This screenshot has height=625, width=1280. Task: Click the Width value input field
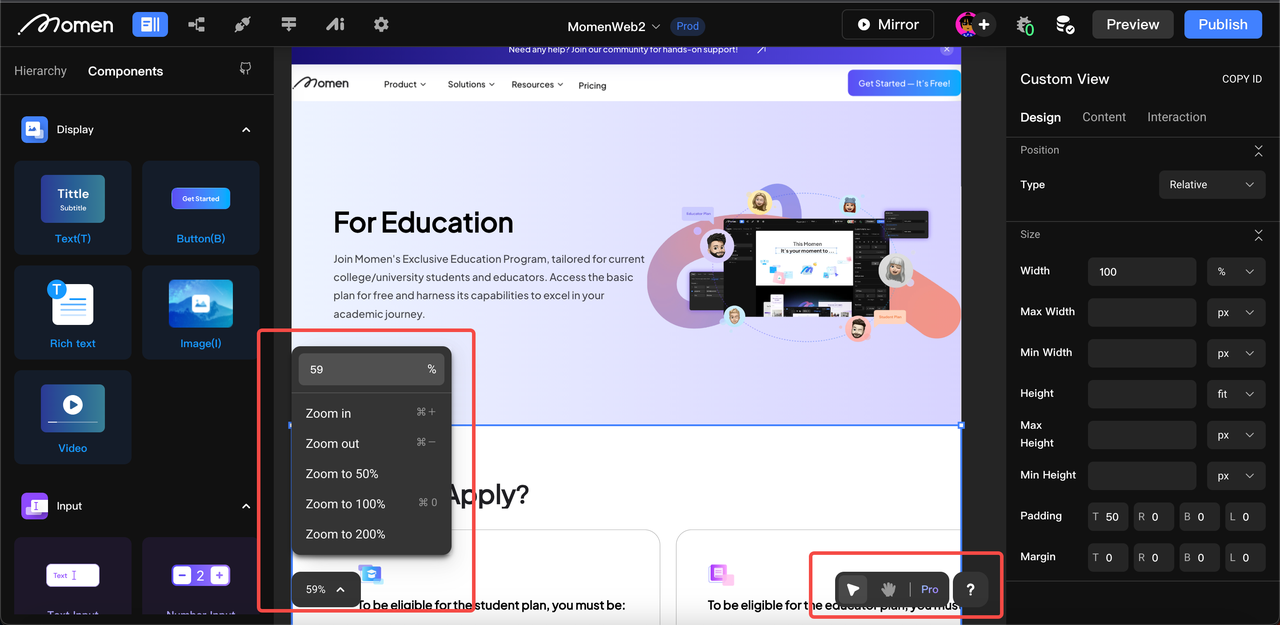click(x=1142, y=272)
